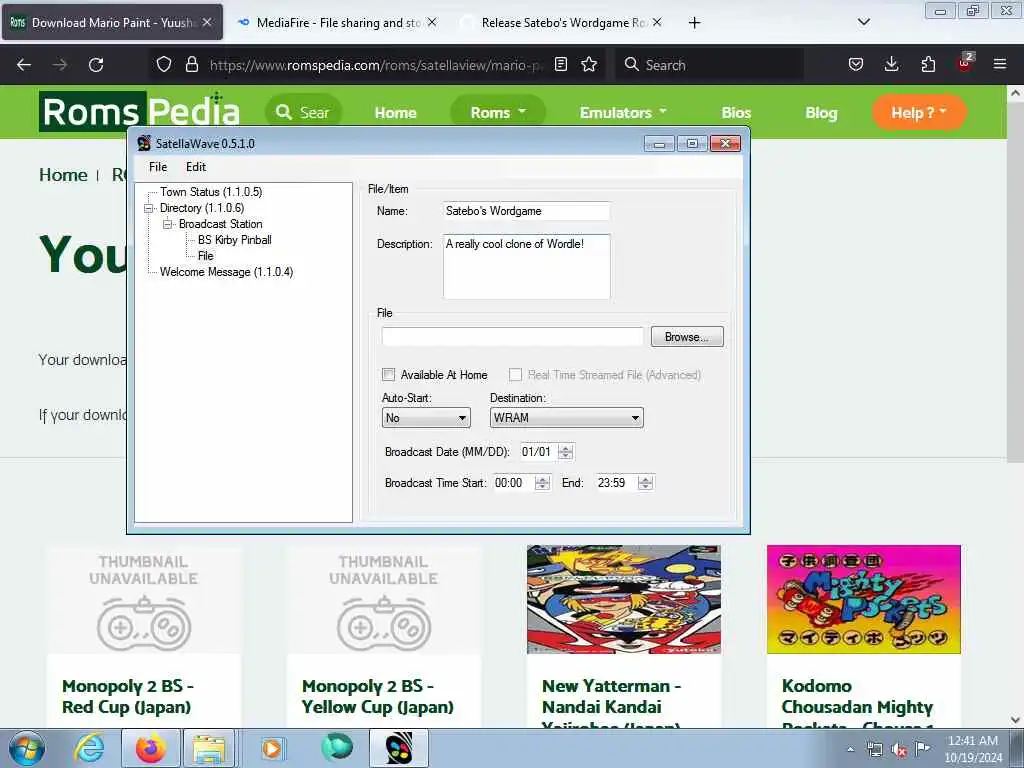Open Monopoly 2 BS - Red Cup link

[127, 696]
